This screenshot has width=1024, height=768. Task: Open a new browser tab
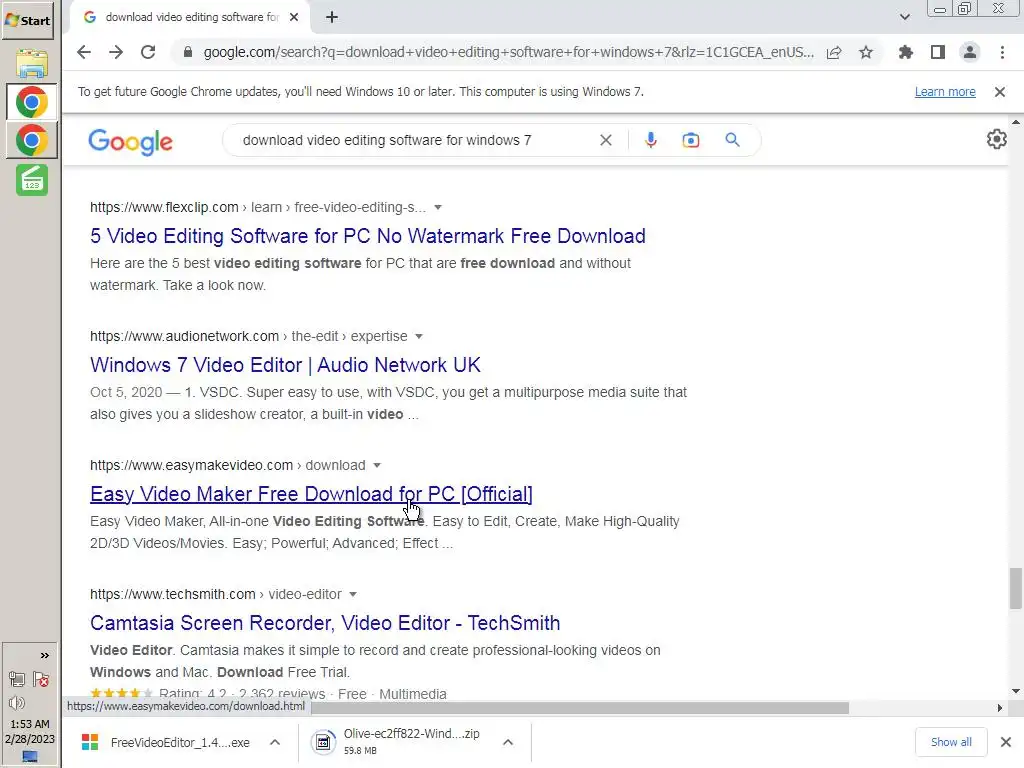tap(332, 17)
